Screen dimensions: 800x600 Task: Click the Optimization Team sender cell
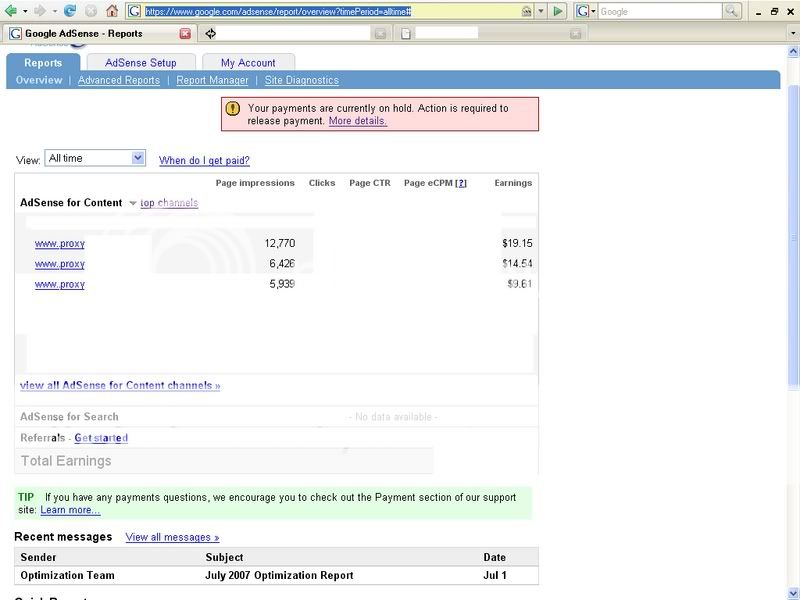click(x=67, y=576)
